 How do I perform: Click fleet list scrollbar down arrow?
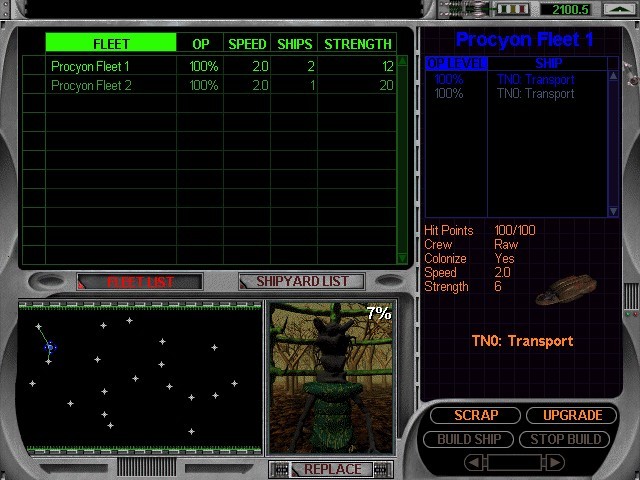coord(402,258)
